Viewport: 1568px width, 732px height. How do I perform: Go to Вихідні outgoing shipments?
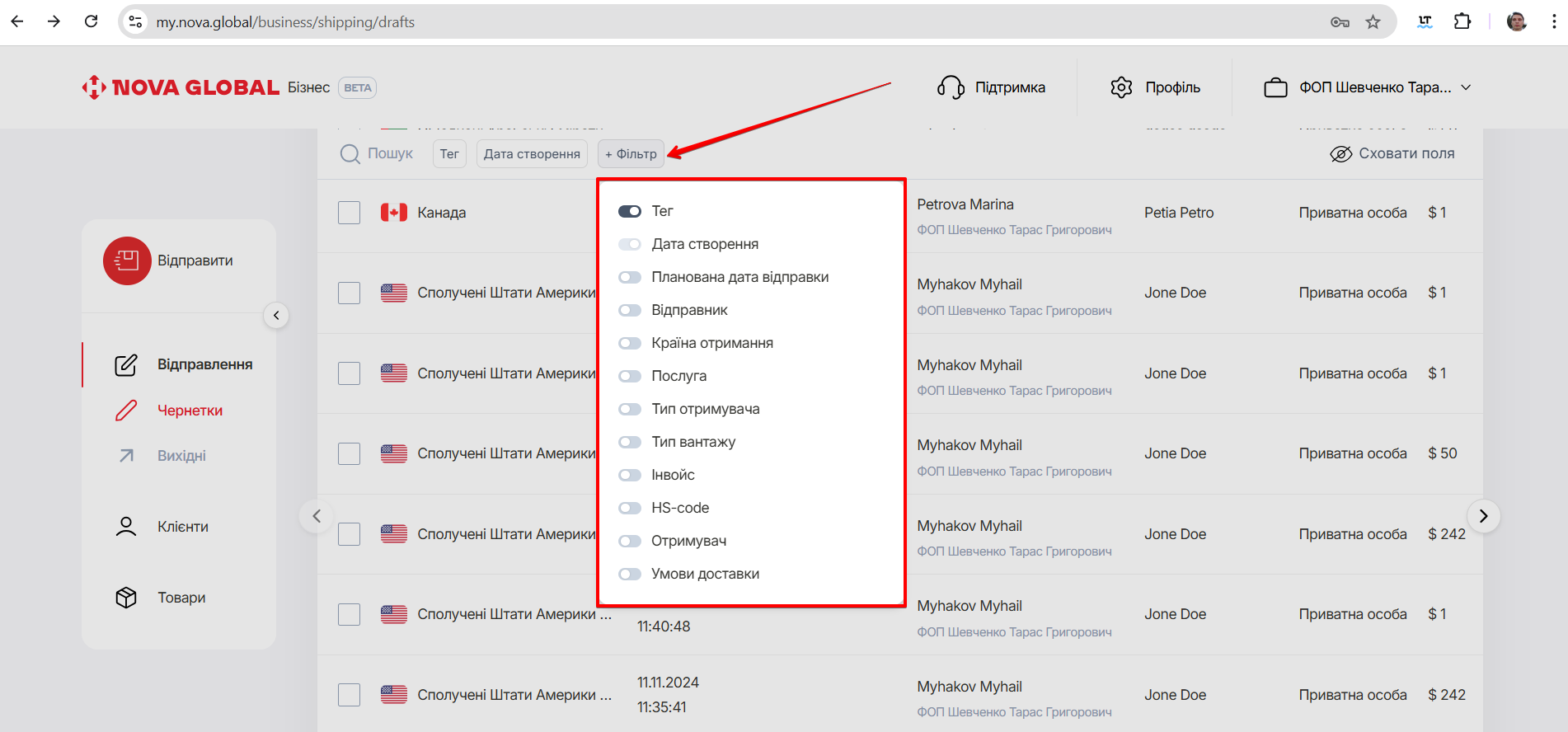coord(181,456)
